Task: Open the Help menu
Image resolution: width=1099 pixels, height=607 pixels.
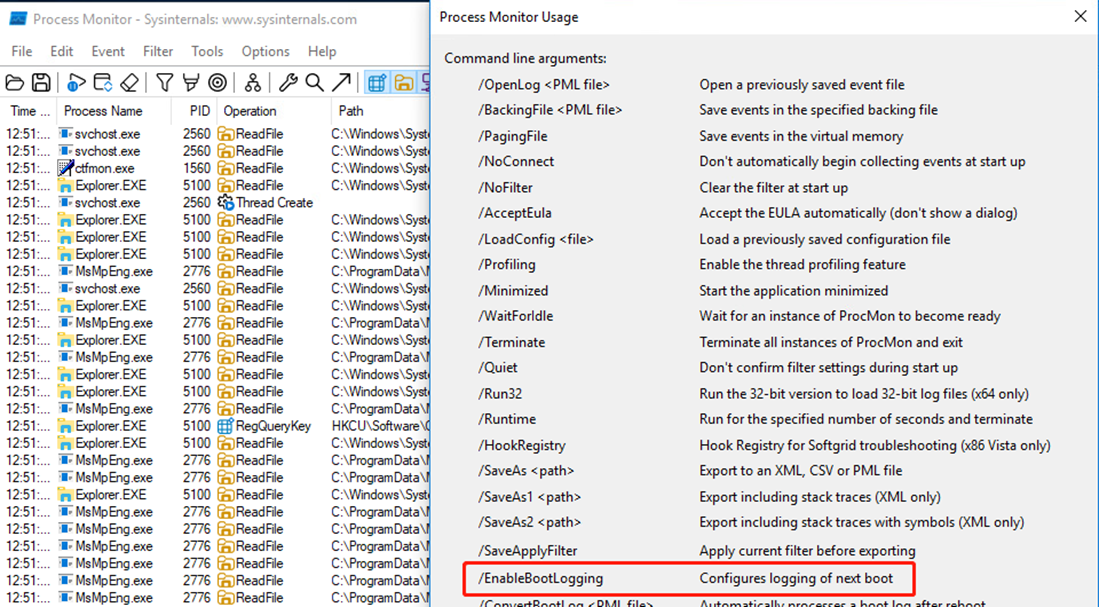Action: tap(322, 51)
